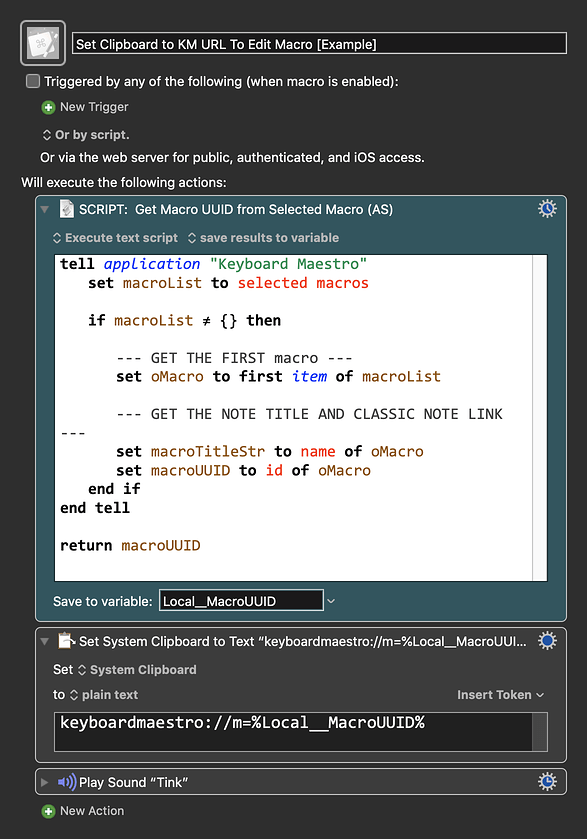Click the 'Set System Clipboard to Text' action title
Image resolution: width=587 pixels, height=839 pixels.
[302, 641]
